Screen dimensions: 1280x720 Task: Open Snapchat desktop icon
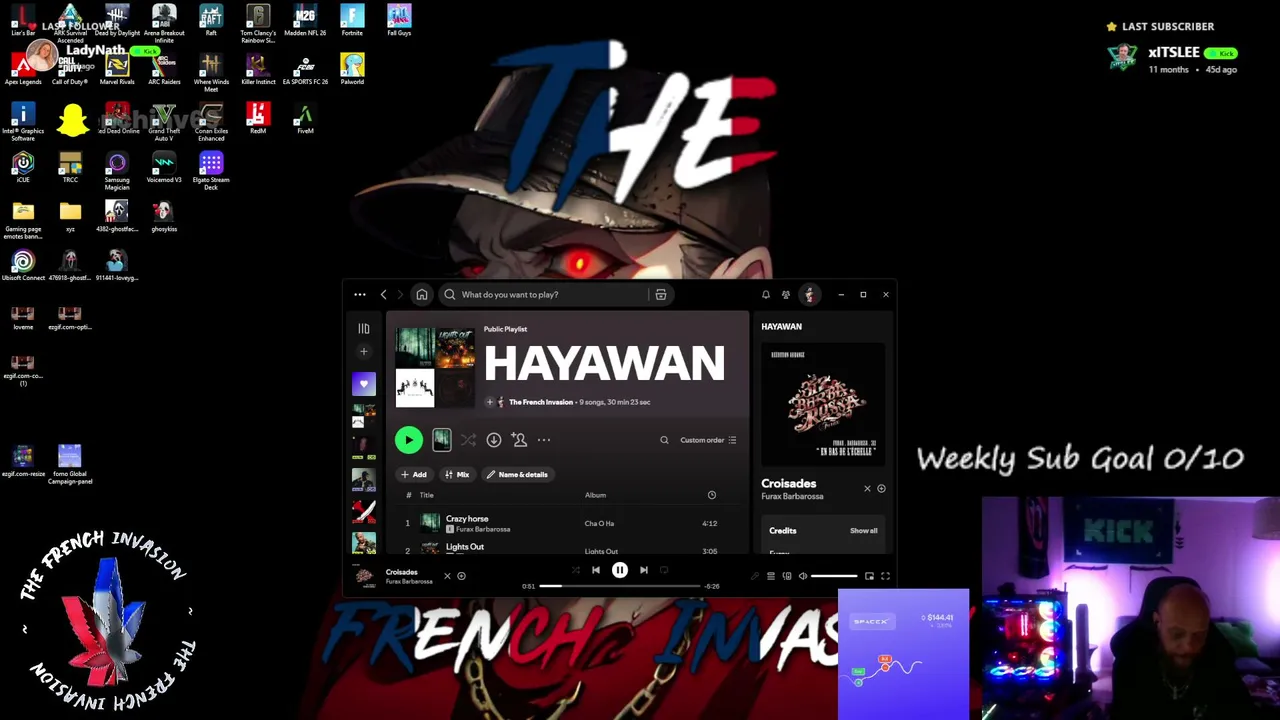72,121
